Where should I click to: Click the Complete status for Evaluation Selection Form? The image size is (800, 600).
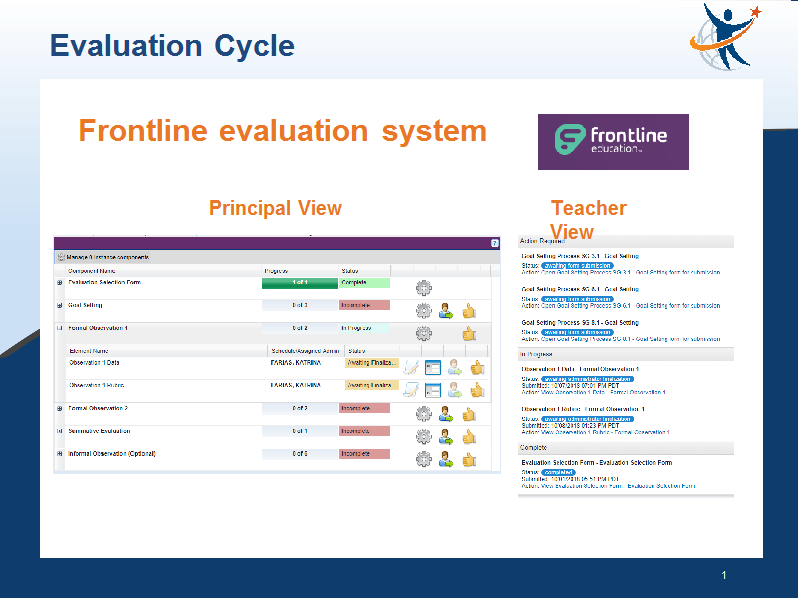(364, 283)
